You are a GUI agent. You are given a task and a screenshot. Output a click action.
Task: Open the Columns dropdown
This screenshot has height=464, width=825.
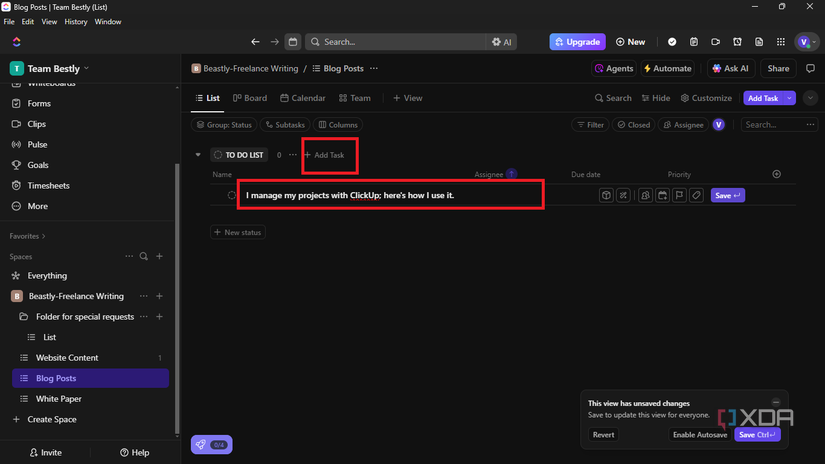coord(338,125)
